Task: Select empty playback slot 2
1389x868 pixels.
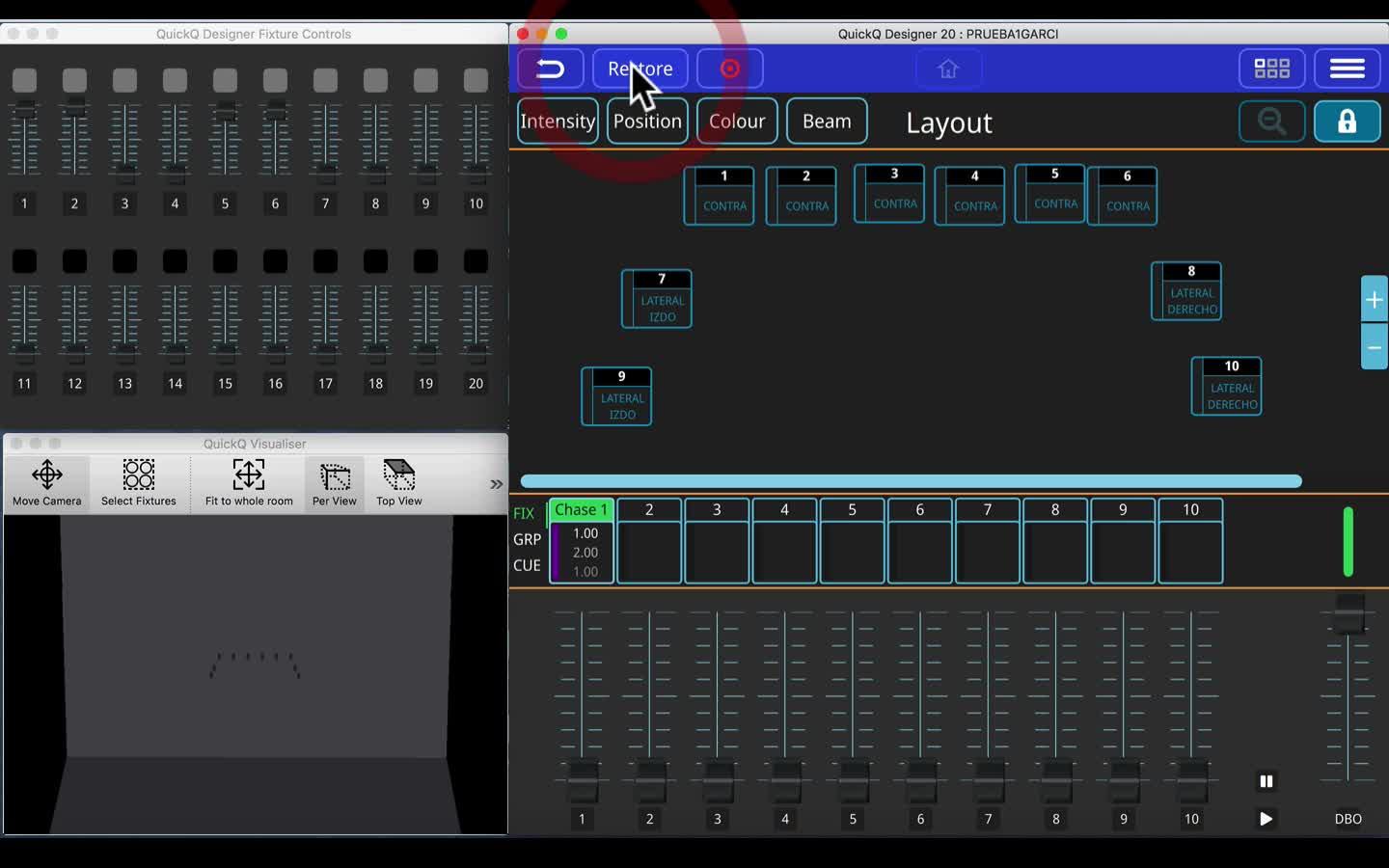Action: coord(649,541)
